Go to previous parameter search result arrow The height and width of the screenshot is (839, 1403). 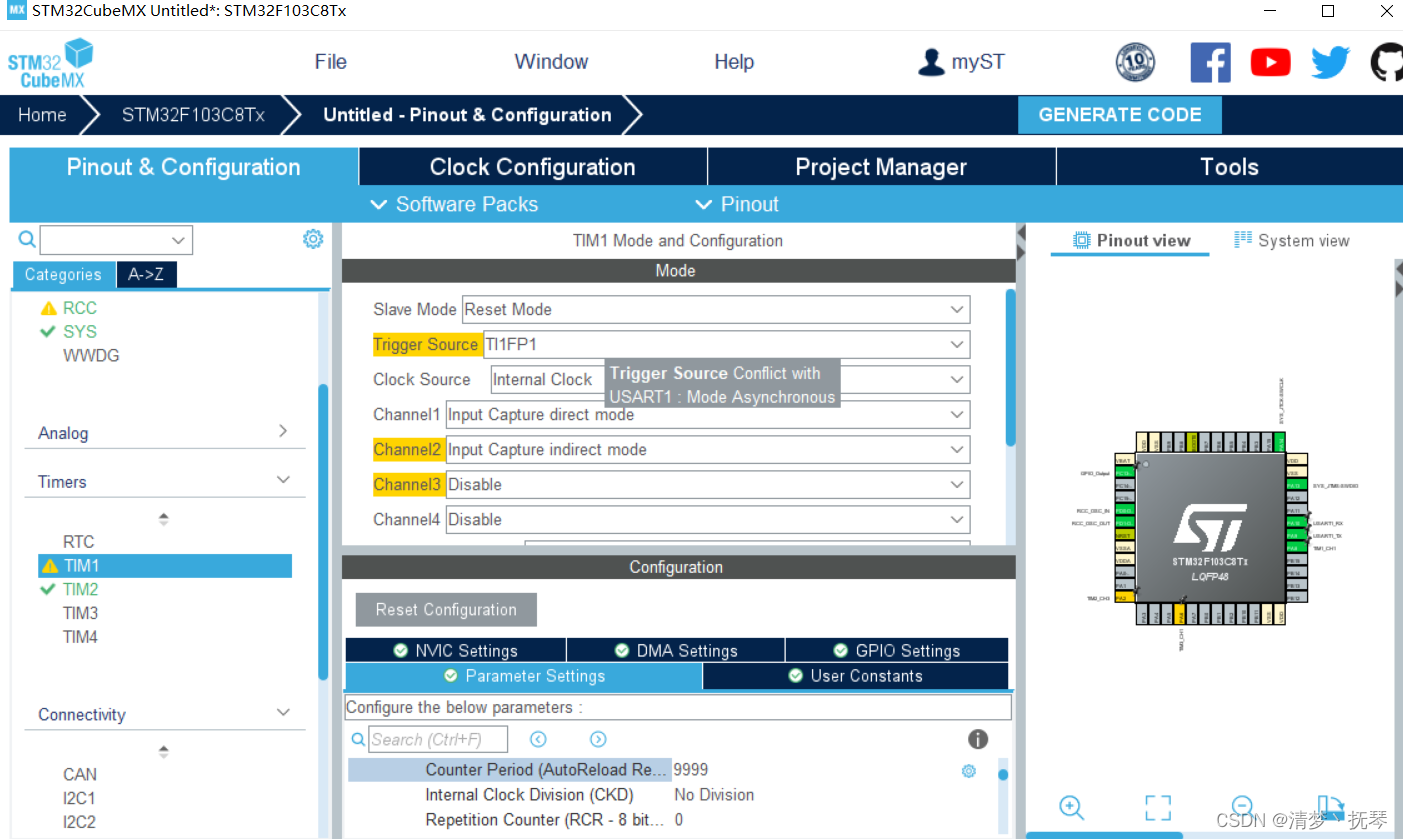[x=538, y=740]
